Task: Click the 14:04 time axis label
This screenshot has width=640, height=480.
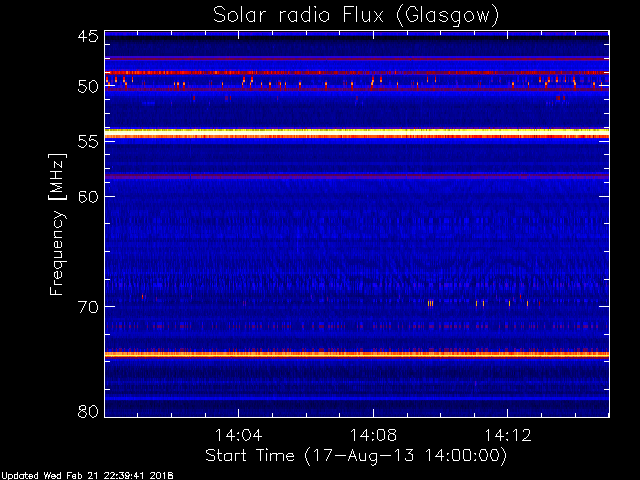Action: tap(238, 435)
